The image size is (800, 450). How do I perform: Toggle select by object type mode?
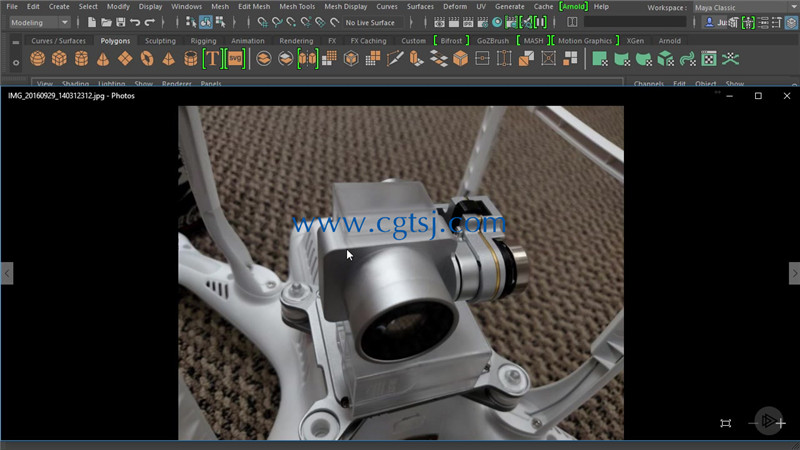pyautogui.click(x=206, y=22)
